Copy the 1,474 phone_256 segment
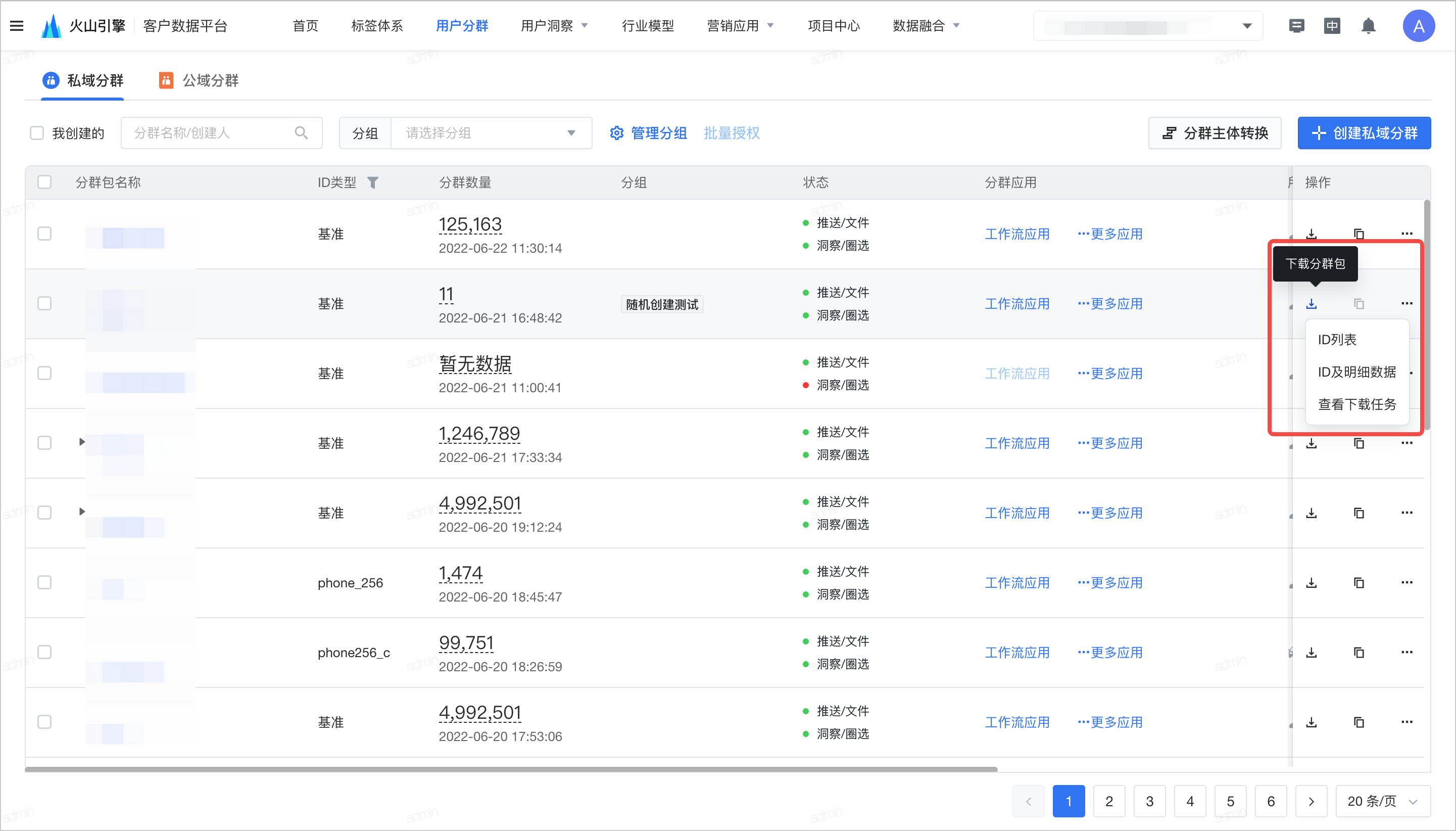The height and width of the screenshot is (831, 1456). pyautogui.click(x=1359, y=583)
